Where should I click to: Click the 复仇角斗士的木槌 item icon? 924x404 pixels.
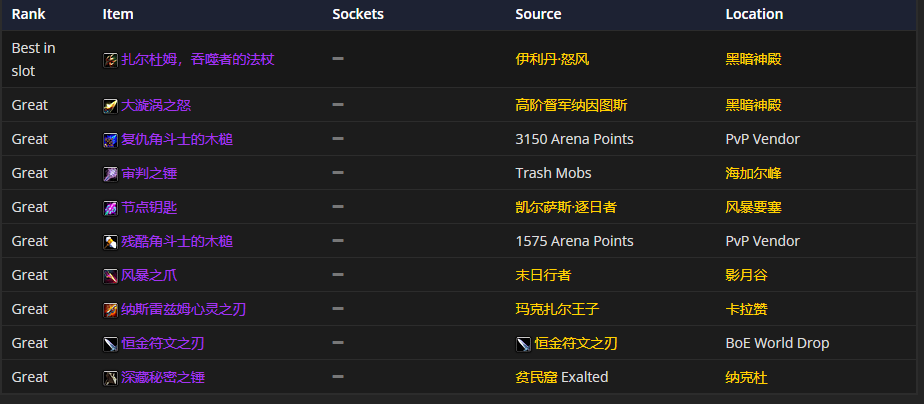(110, 140)
